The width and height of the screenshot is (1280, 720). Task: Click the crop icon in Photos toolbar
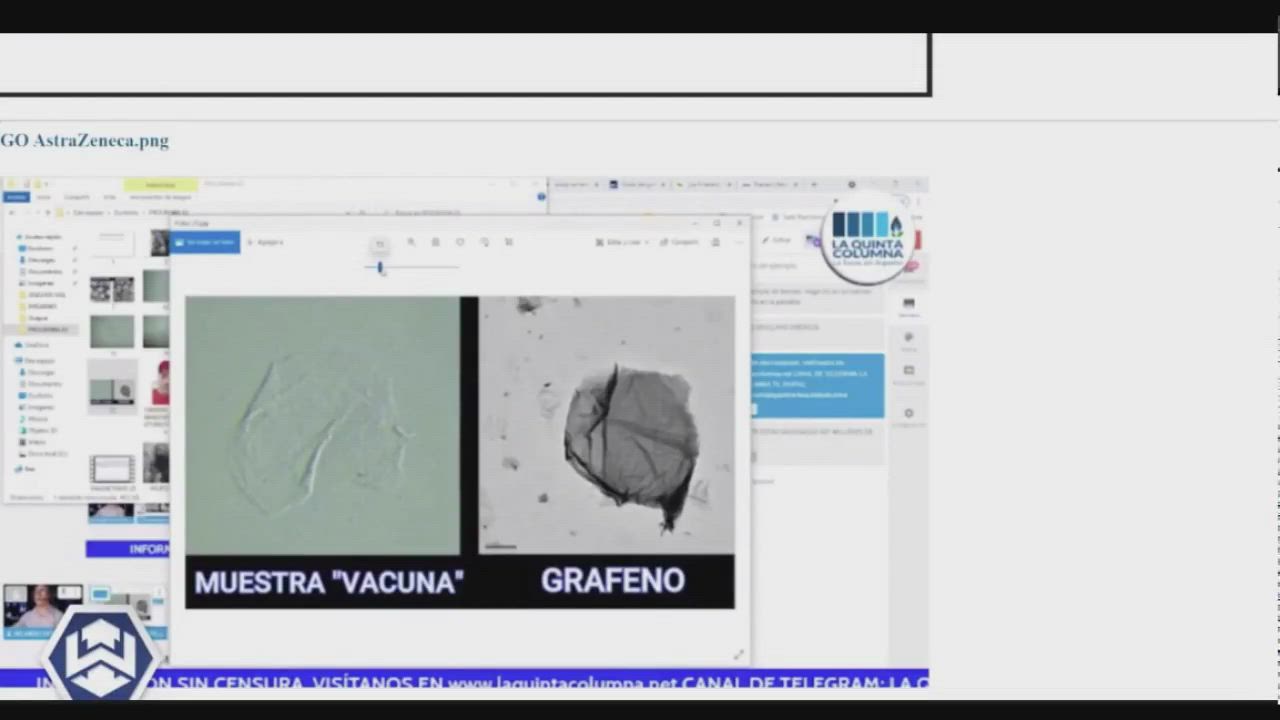coord(509,242)
